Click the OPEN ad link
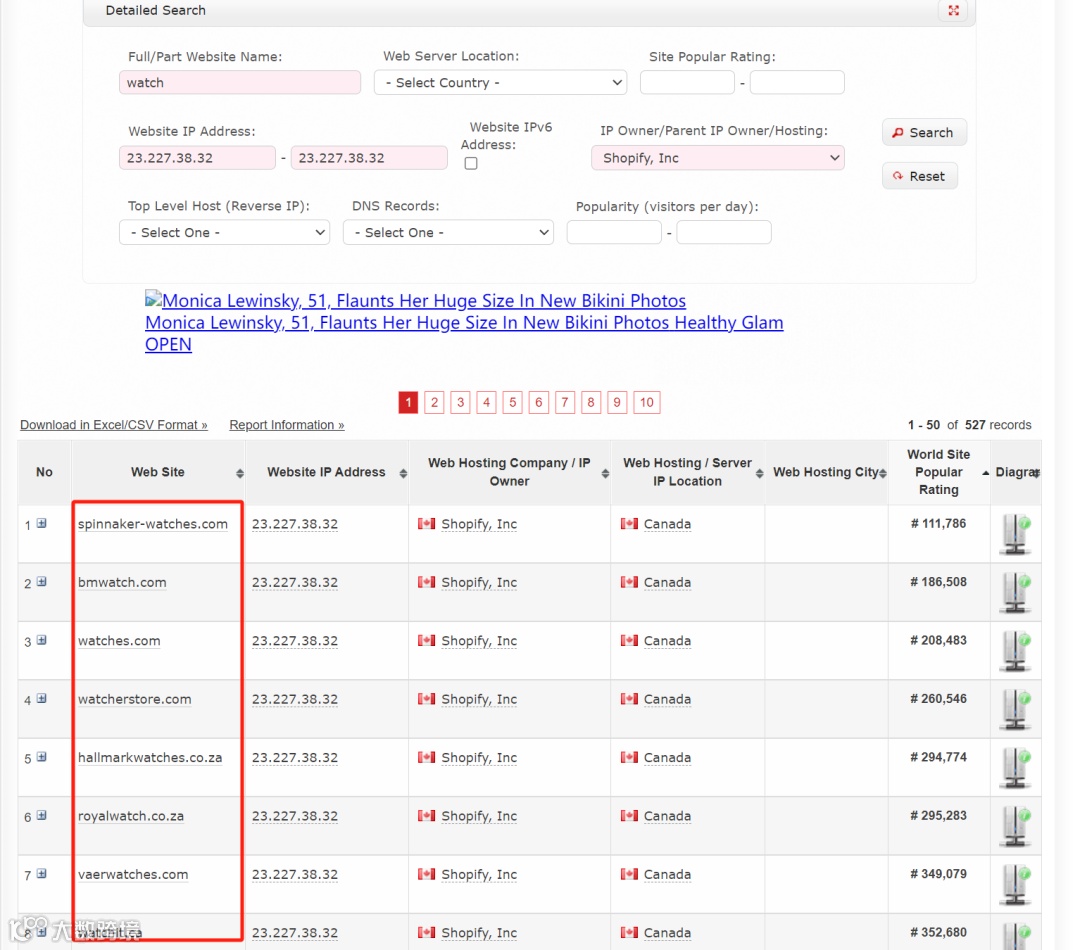The image size is (1080, 950). point(168,344)
